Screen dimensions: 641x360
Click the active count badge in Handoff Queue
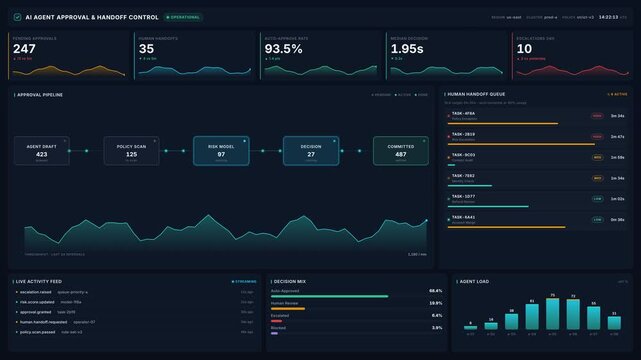(617, 94)
